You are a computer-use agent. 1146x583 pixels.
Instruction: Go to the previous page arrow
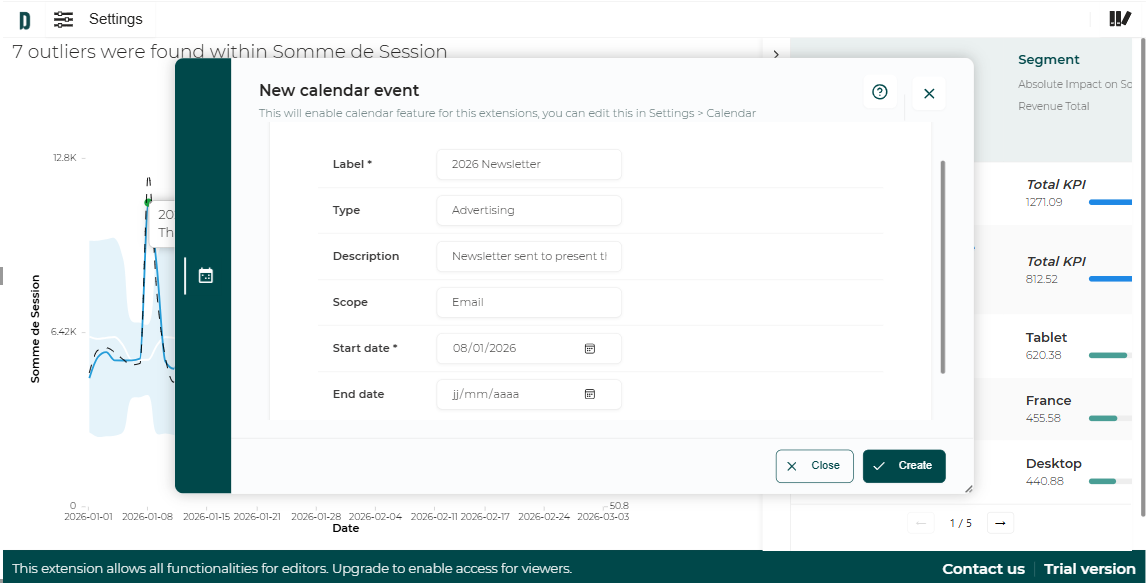[921, 523]
